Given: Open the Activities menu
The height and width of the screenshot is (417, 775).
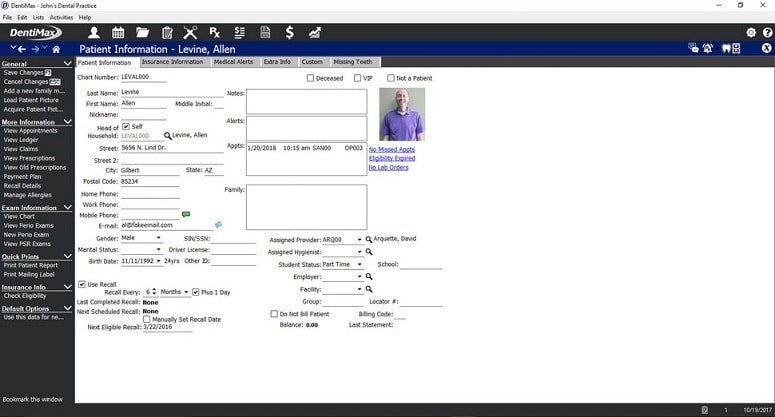Looking at the screenshot, I should point(61,17).
